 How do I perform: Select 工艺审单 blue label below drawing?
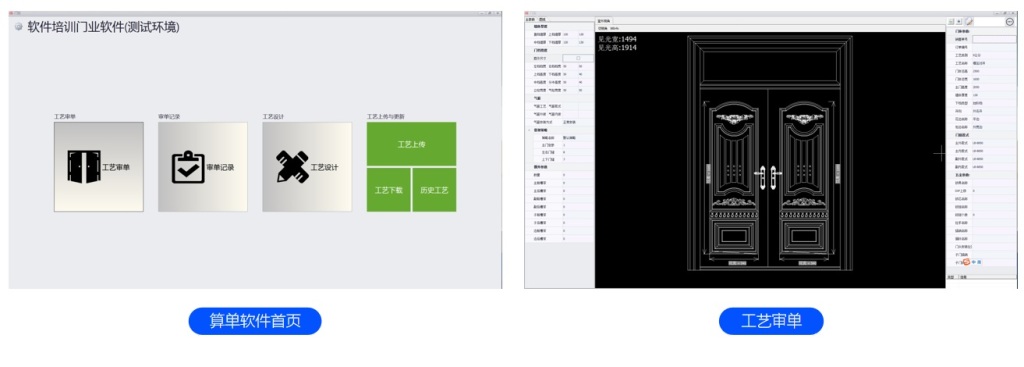(x=771, y=321)
